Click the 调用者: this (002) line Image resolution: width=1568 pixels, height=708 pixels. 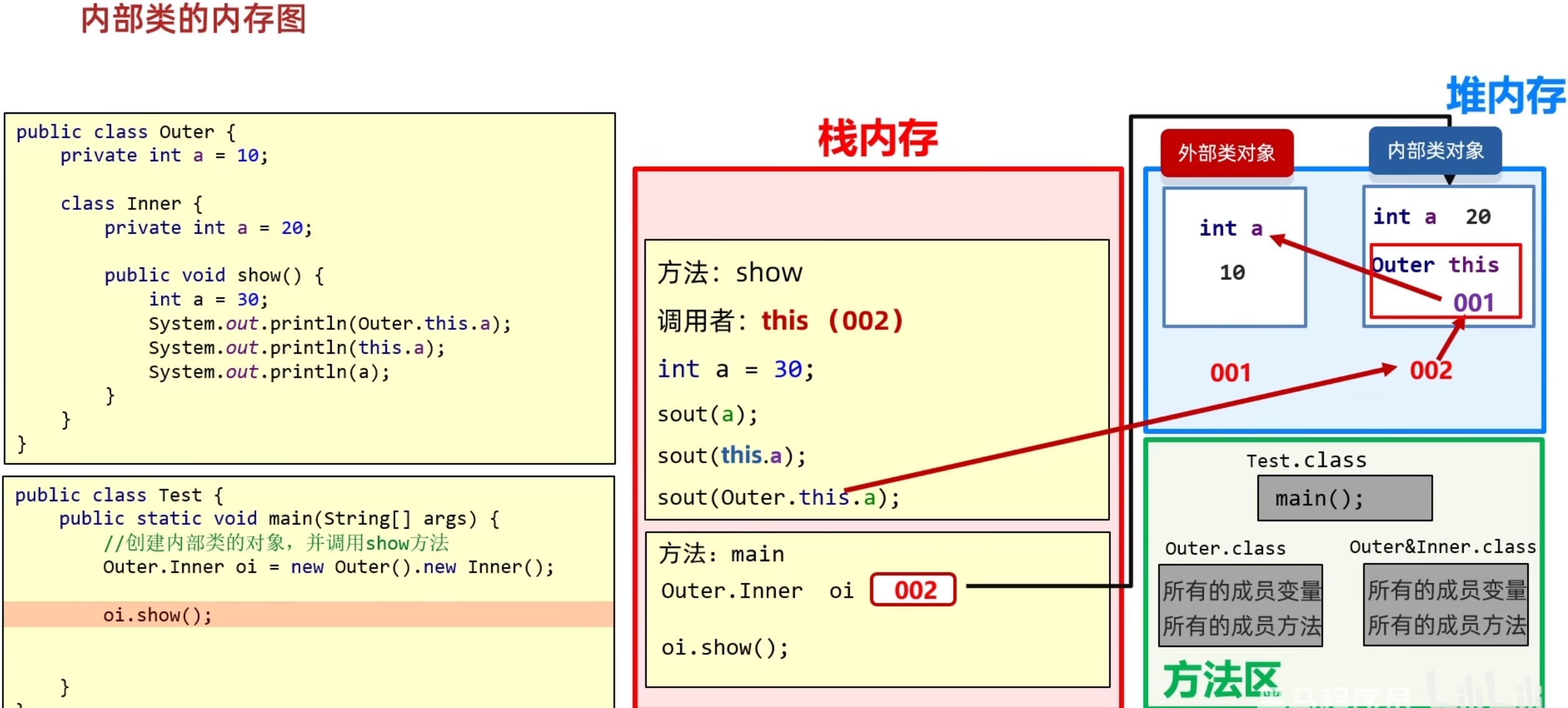pyautogui.click(x=780, y=321)
